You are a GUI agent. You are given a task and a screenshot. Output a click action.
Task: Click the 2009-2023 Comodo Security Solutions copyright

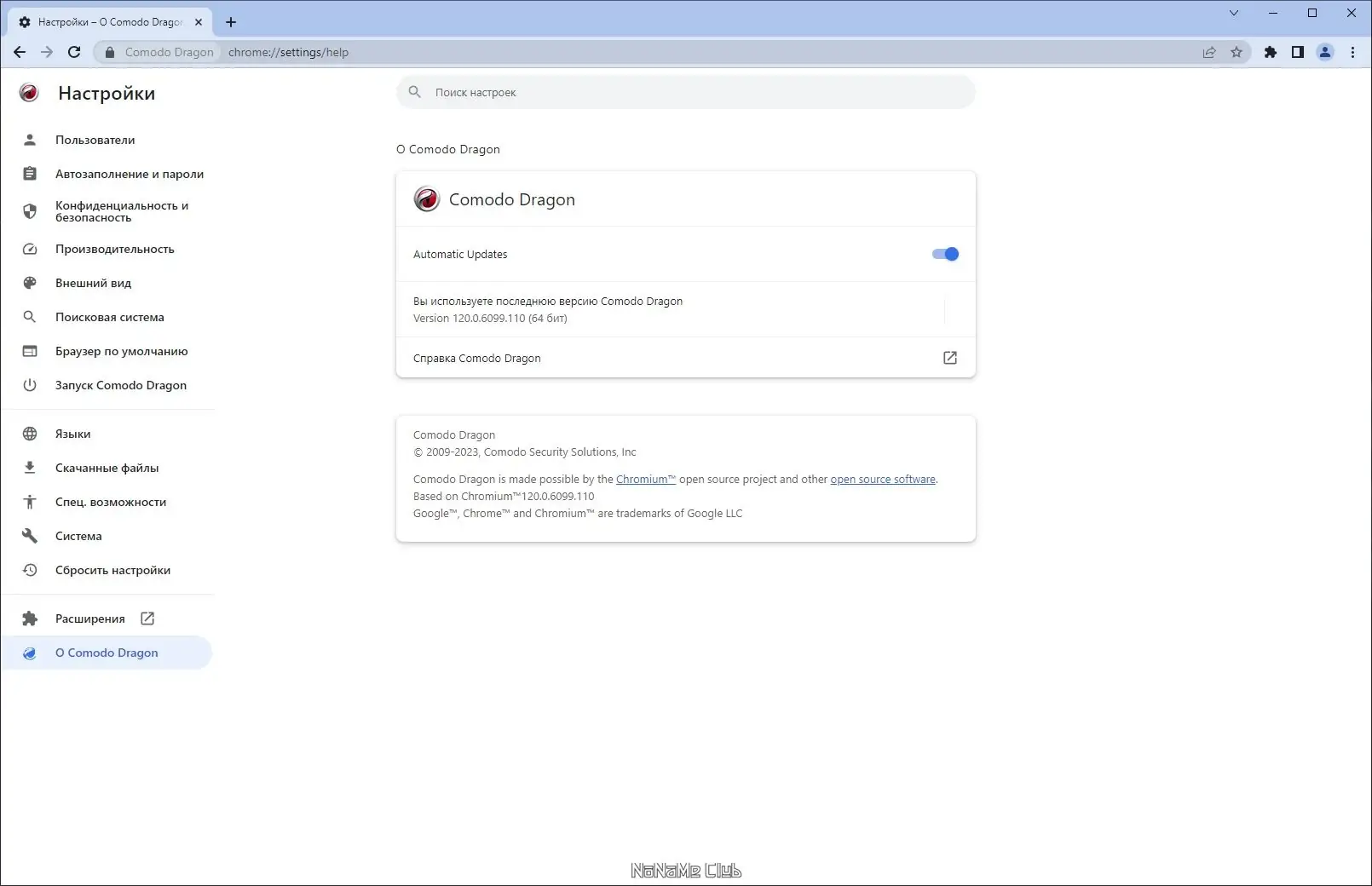click(525, 452)
